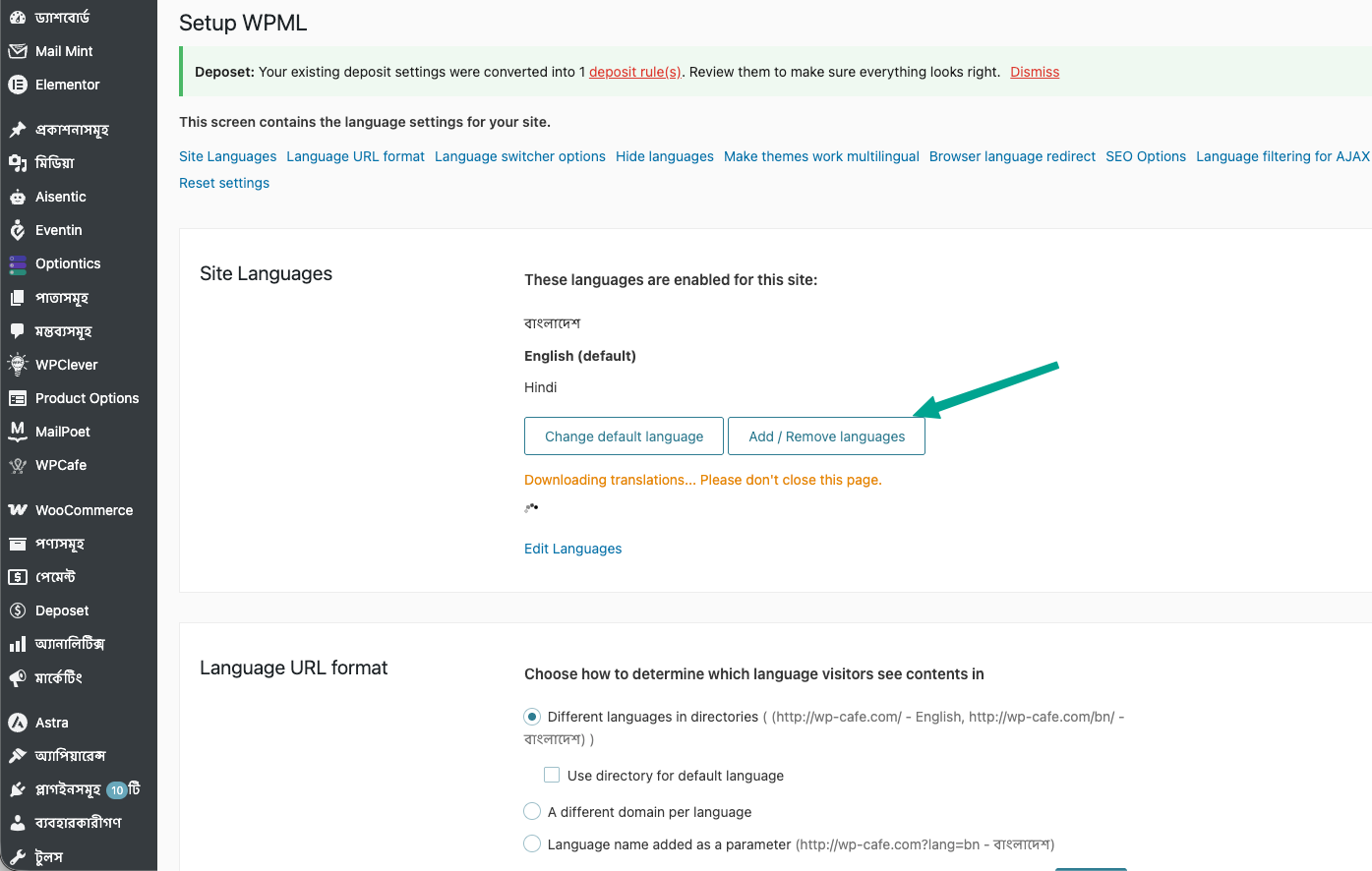Viewport: 1372px width, 871px height.
Task: Open the Product Options menu label
Action: (x=87, y=398)
